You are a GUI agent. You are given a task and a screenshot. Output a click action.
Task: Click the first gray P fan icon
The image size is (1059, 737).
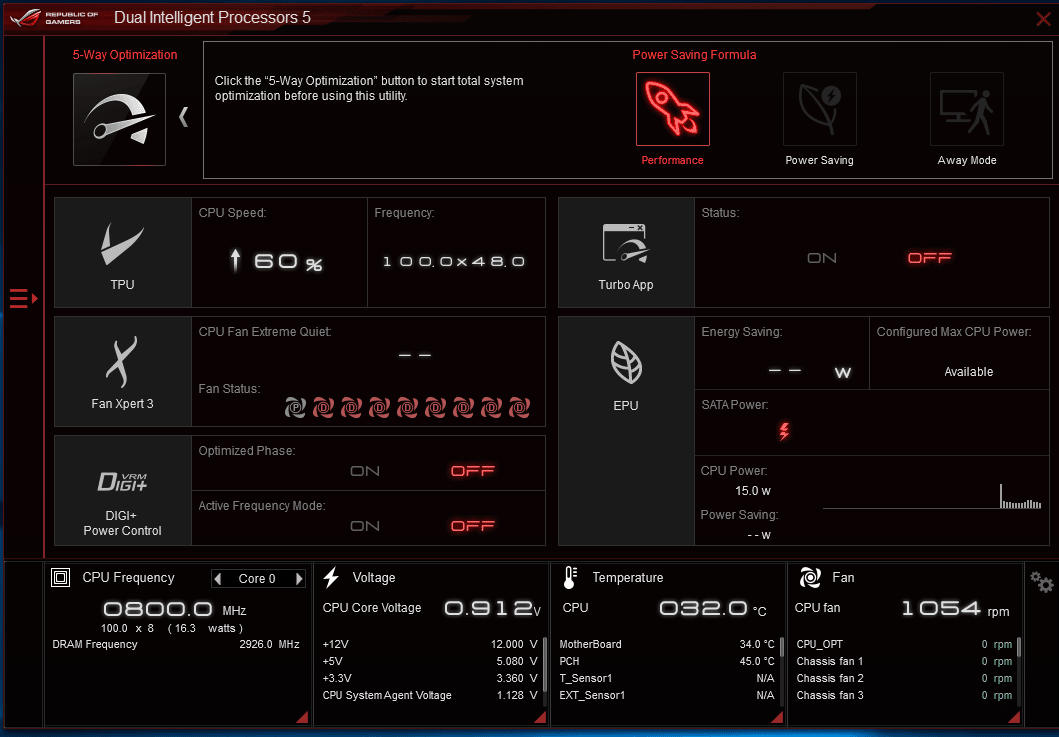click(x=295, y=407)
